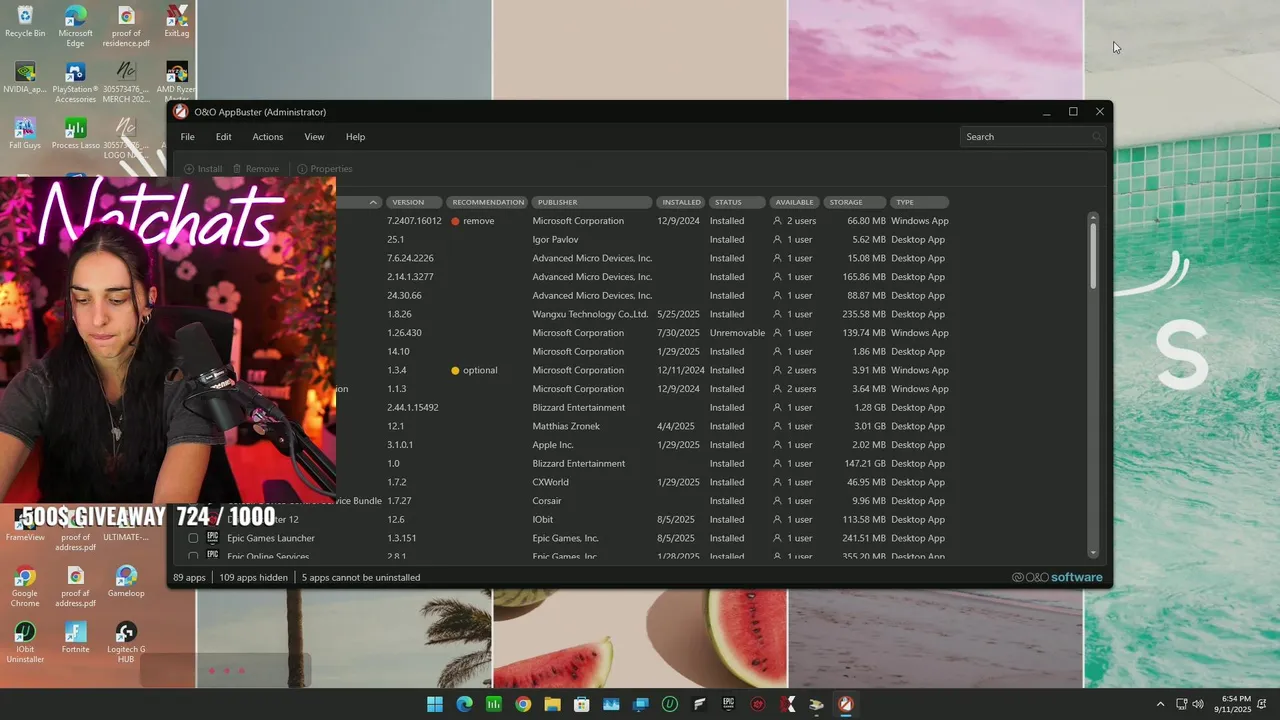Open the Help menu
The height and width of the screenshot is (720, 1280).
coord(355,137)
